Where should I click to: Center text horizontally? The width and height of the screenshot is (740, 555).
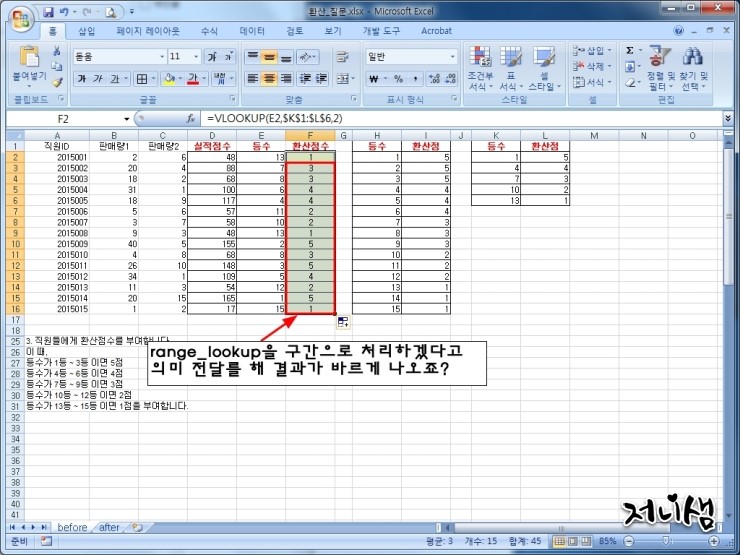tap(269, 79)
